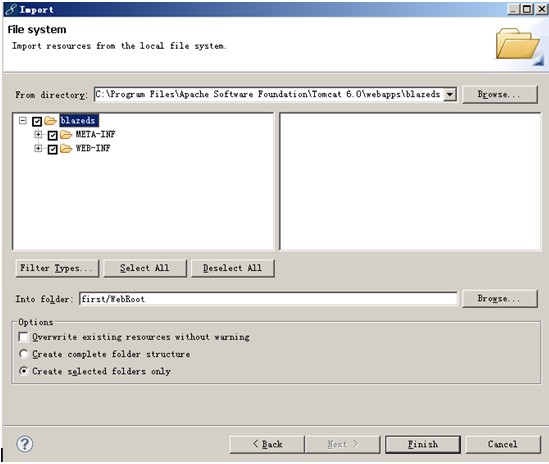Cancel the Import dialog
Screen dimensions: 549x464
[x=503, y=444]
